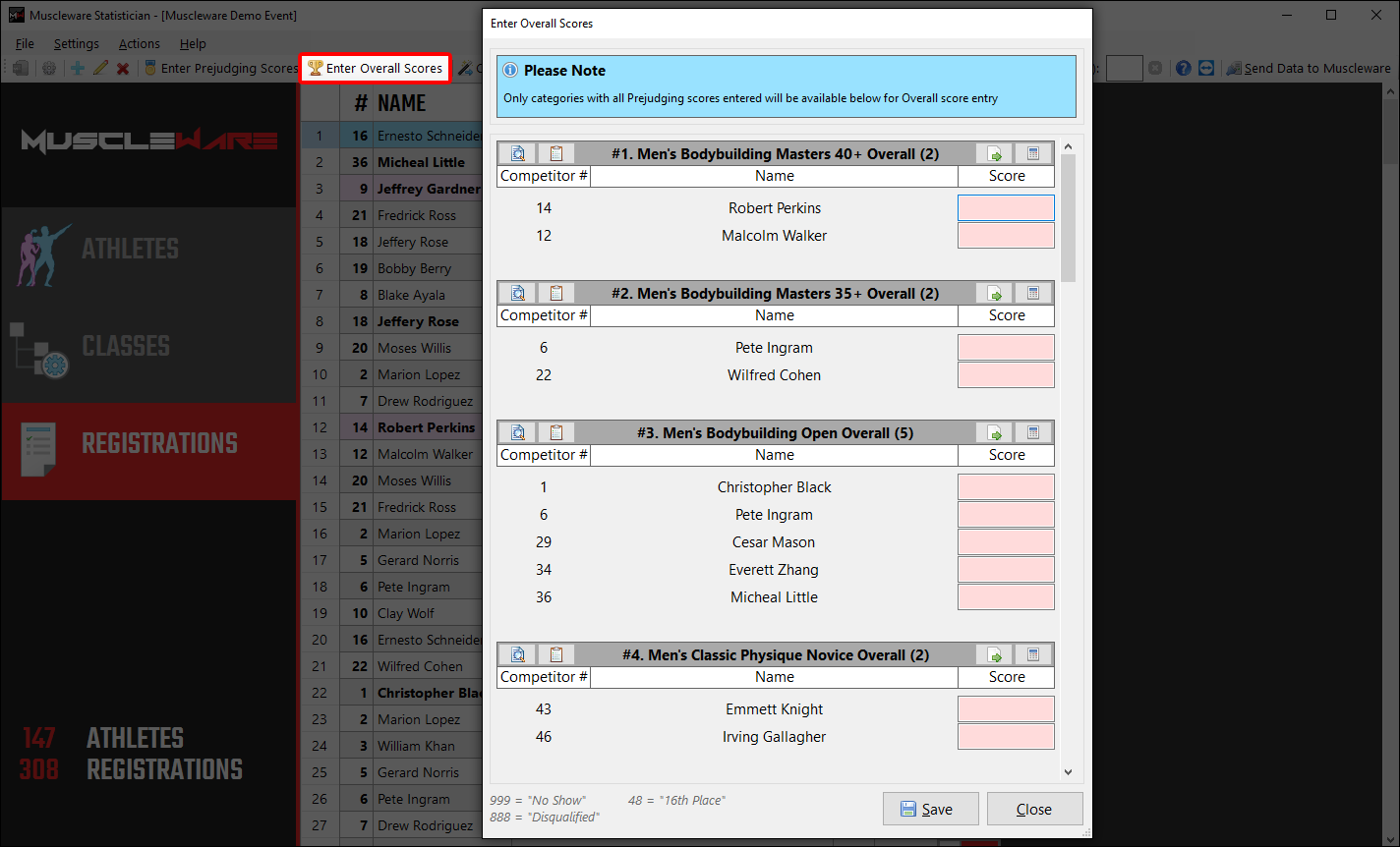Open the Actions menu
This screenshot has height=847, width=1400.
click(139, 43)
